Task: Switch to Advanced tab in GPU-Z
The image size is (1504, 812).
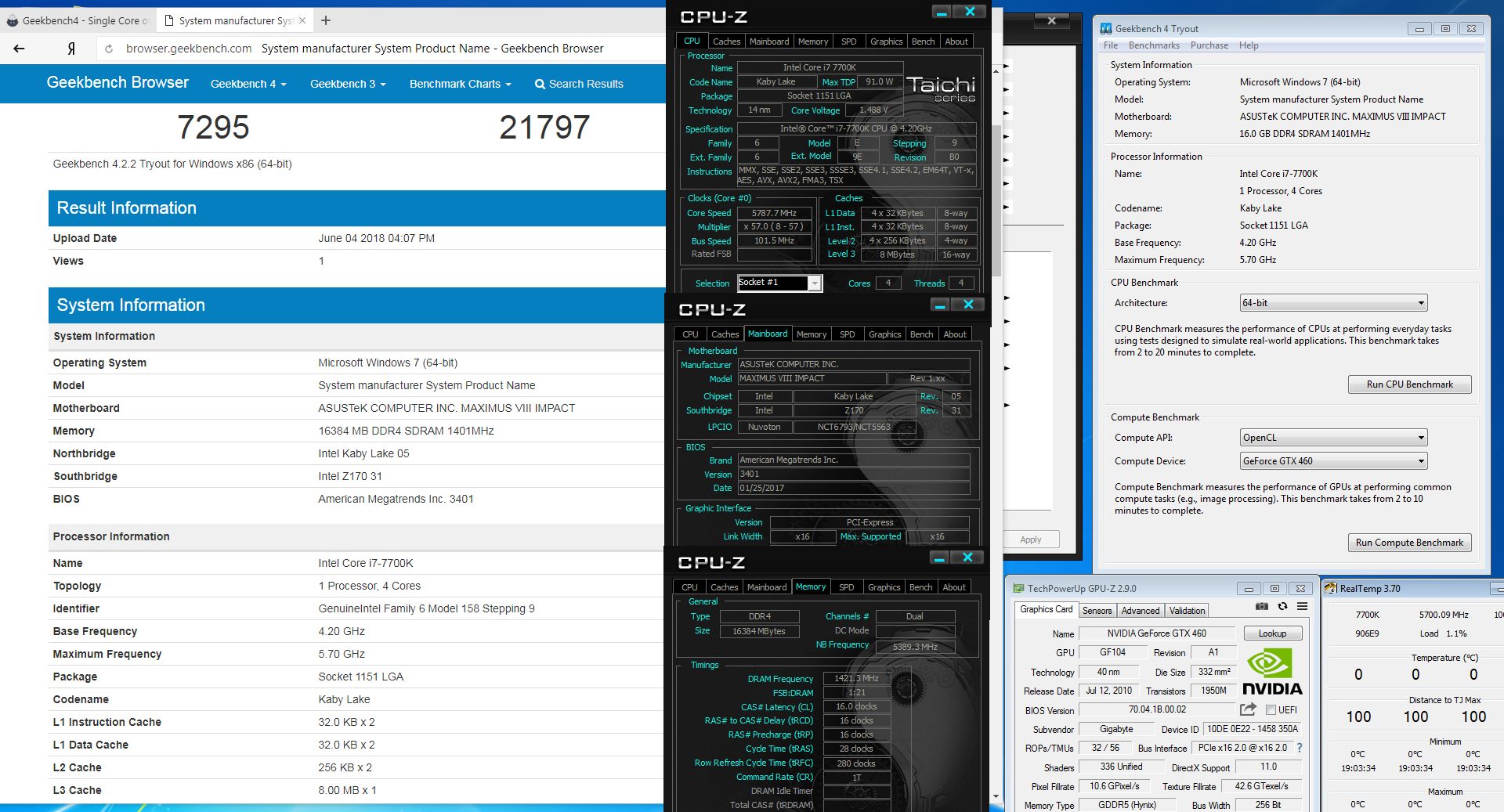Action: [1141, 611]
